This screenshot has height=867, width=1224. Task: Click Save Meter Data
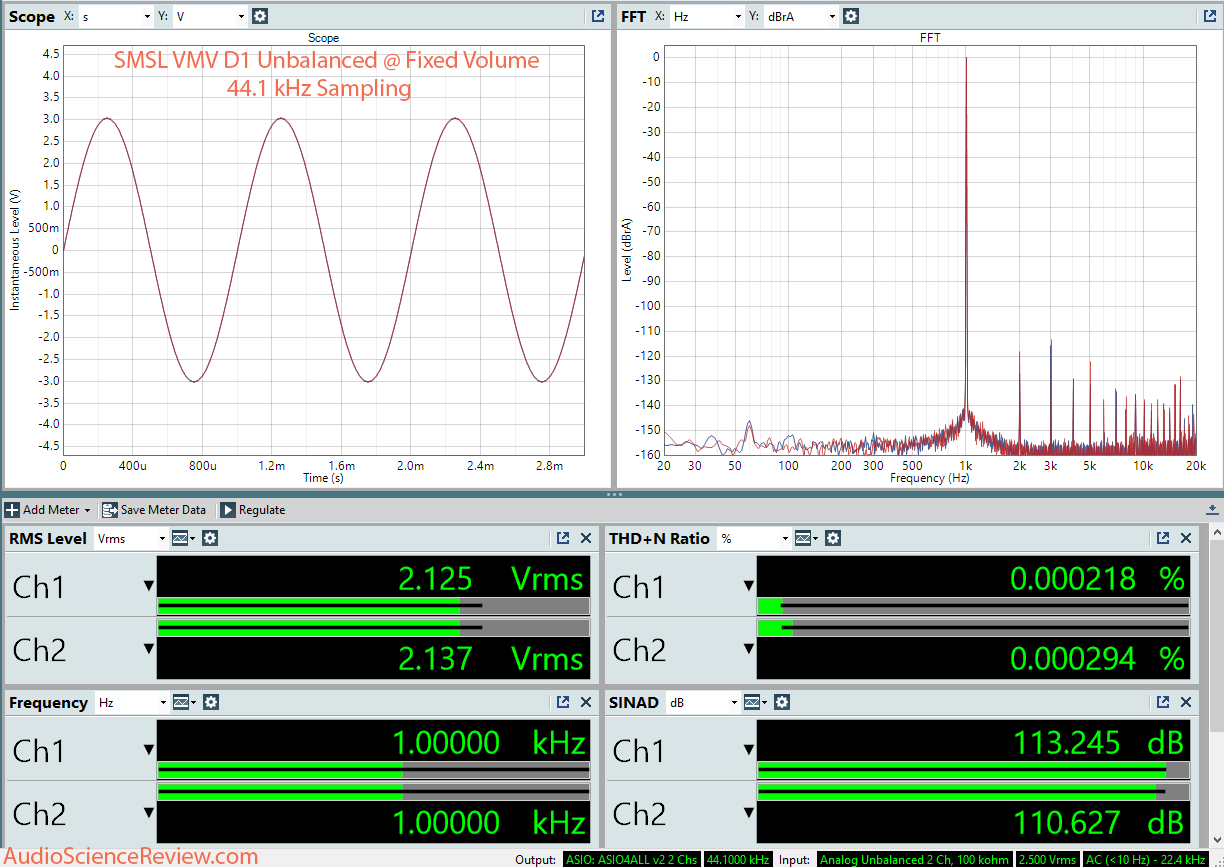pyautogui.click(x=154, y=510)
